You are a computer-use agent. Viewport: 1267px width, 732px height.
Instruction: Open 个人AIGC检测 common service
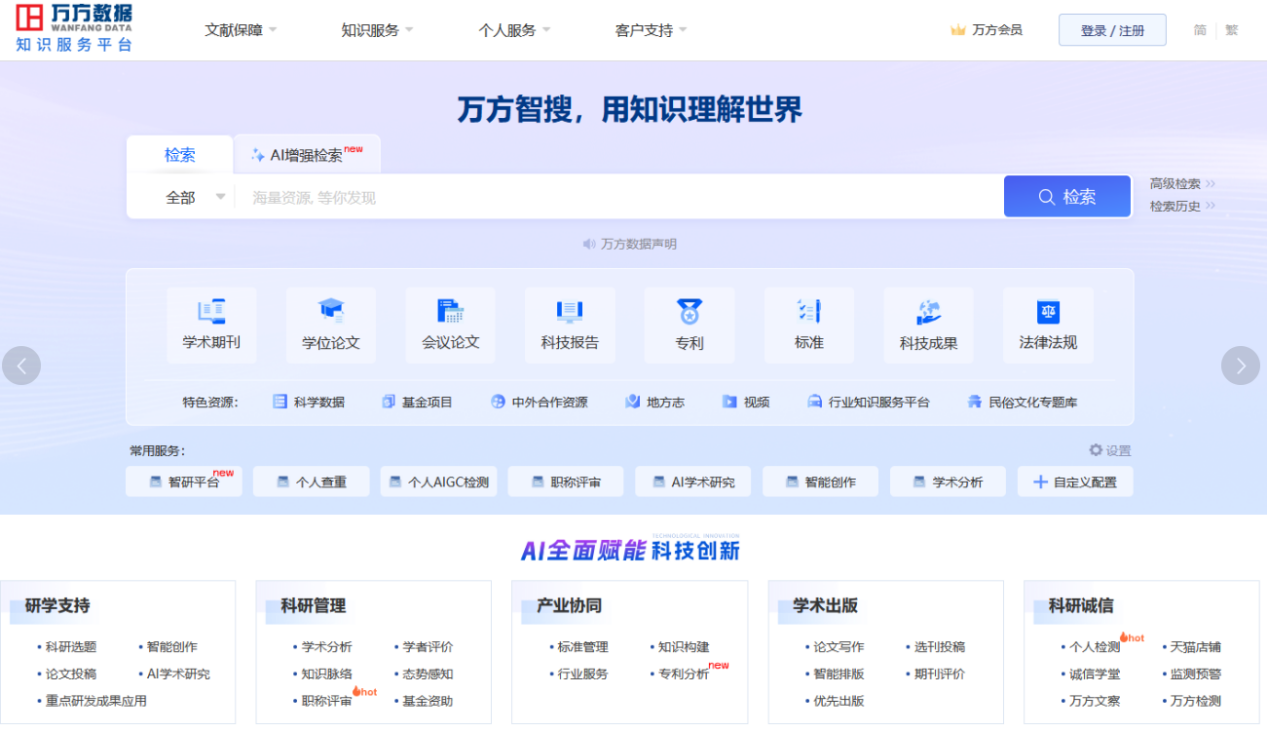coord(439,482)
